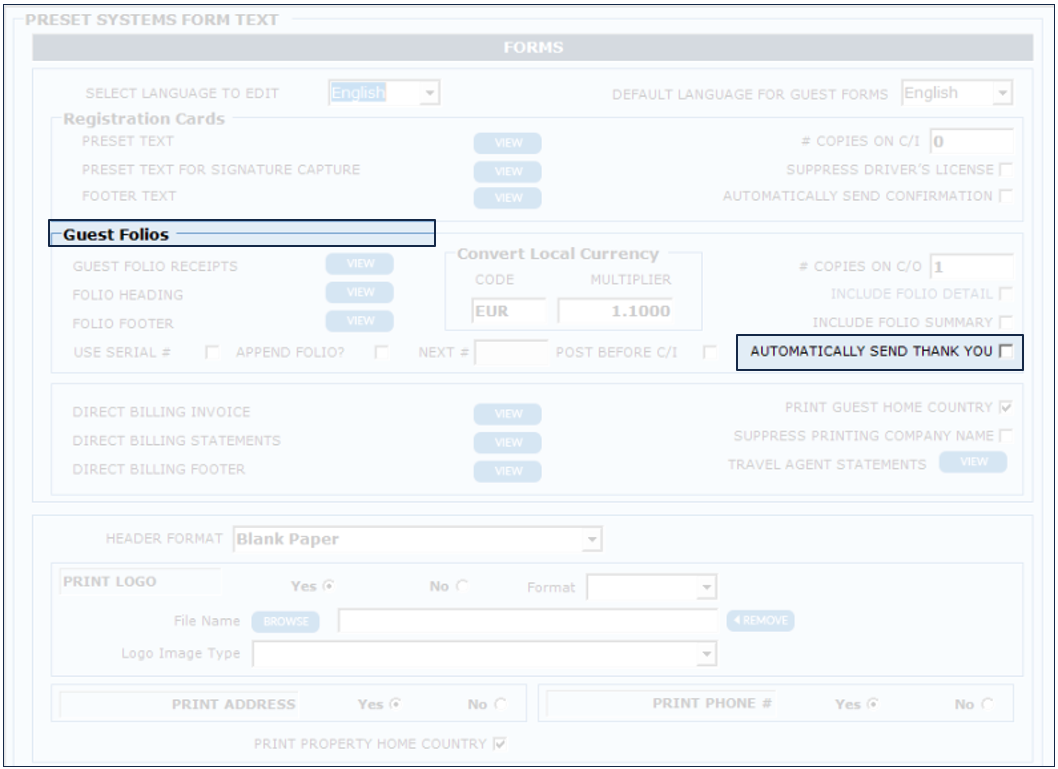
Task: Tick the Include Folio Summary checkbox
Action: pyautogui.click(x=1005, y=322)
